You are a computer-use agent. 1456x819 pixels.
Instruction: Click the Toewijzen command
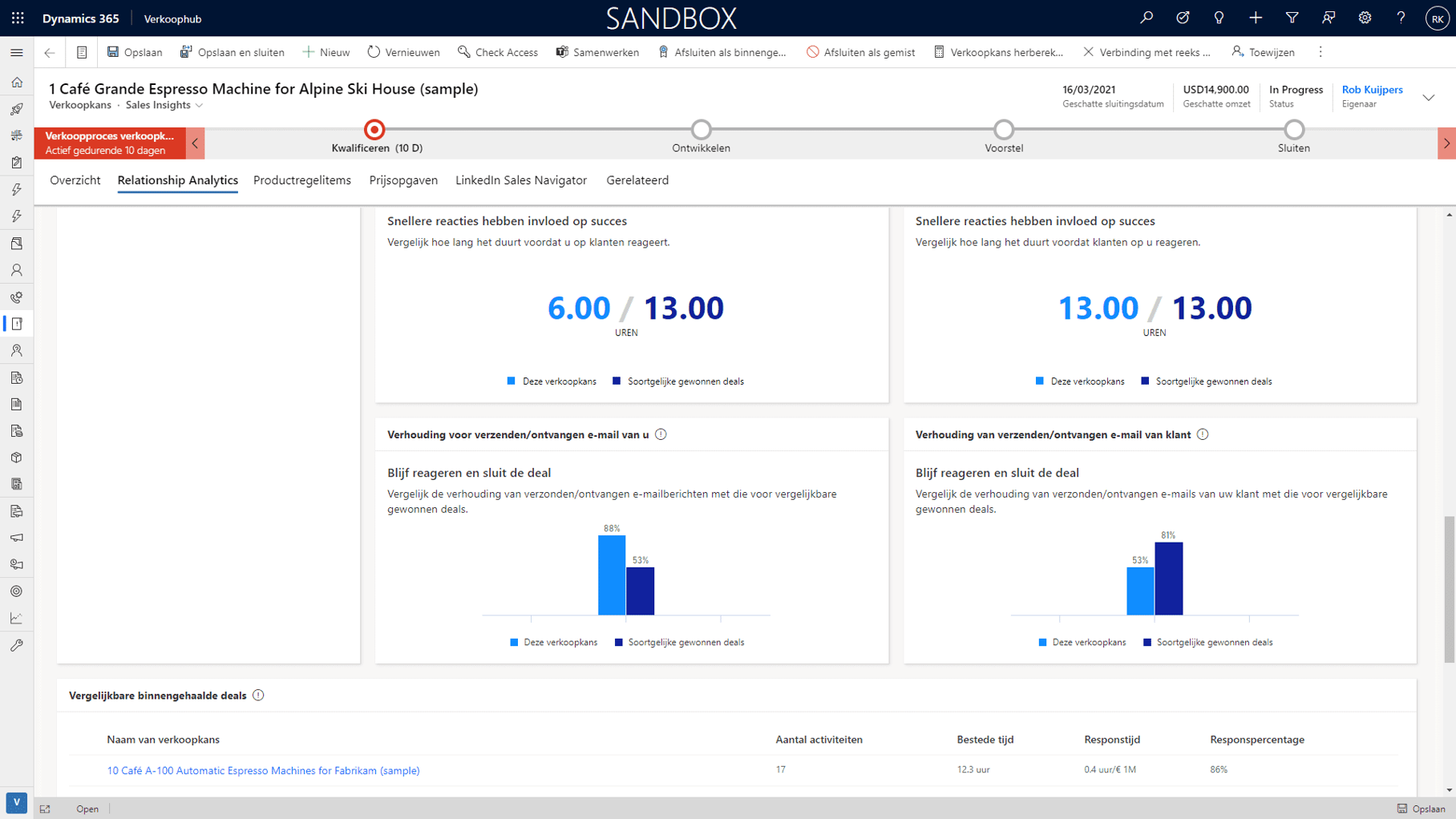click(1264, 52)
